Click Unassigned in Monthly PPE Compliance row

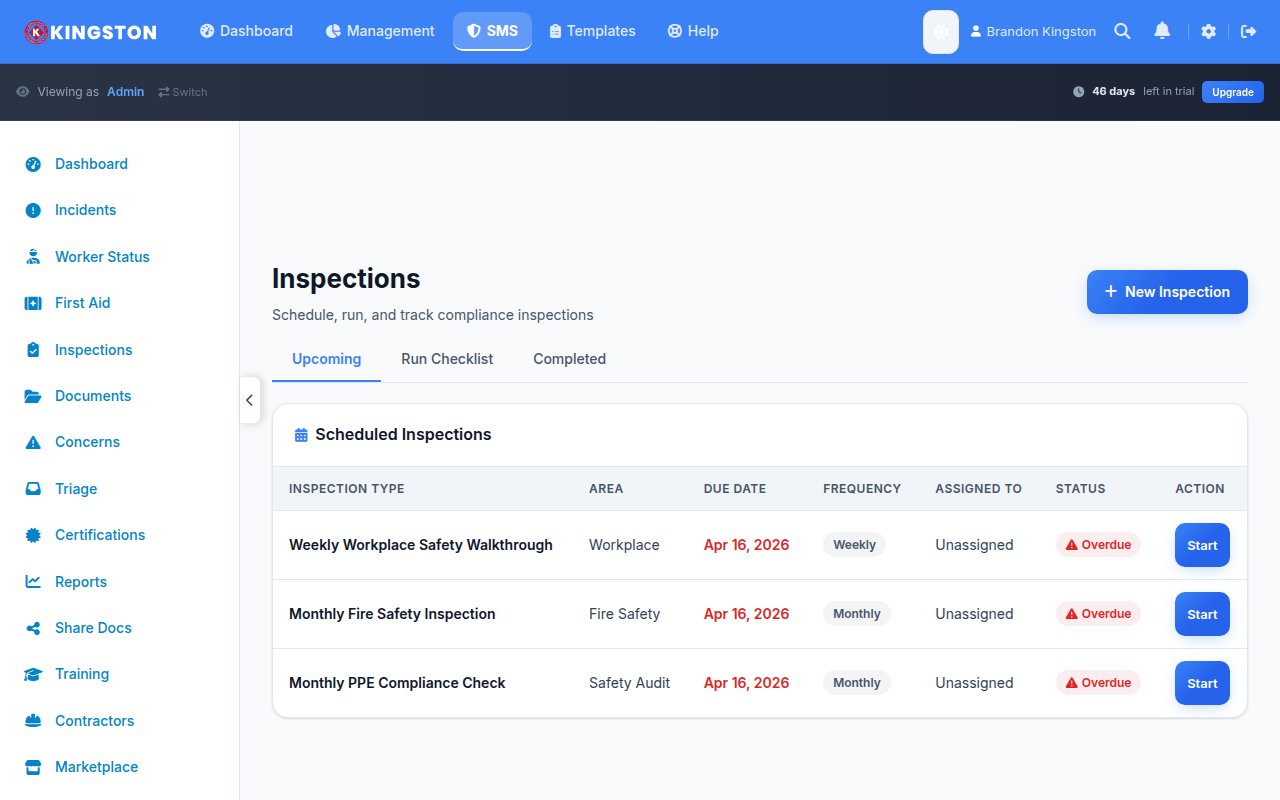tap(974, 683)
